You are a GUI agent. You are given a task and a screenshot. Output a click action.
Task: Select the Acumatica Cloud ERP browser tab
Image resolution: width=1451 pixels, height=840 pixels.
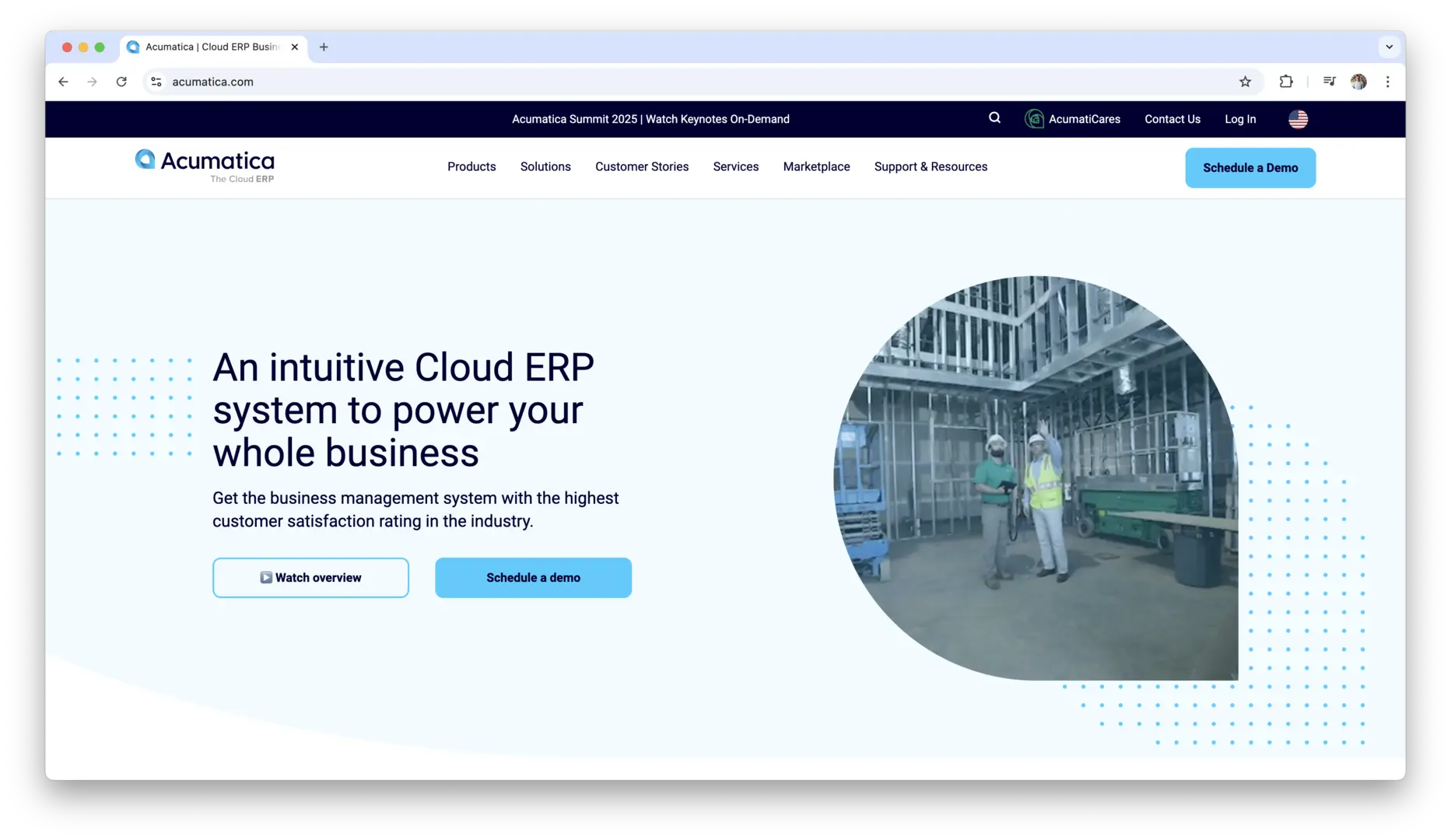[213, 47]
